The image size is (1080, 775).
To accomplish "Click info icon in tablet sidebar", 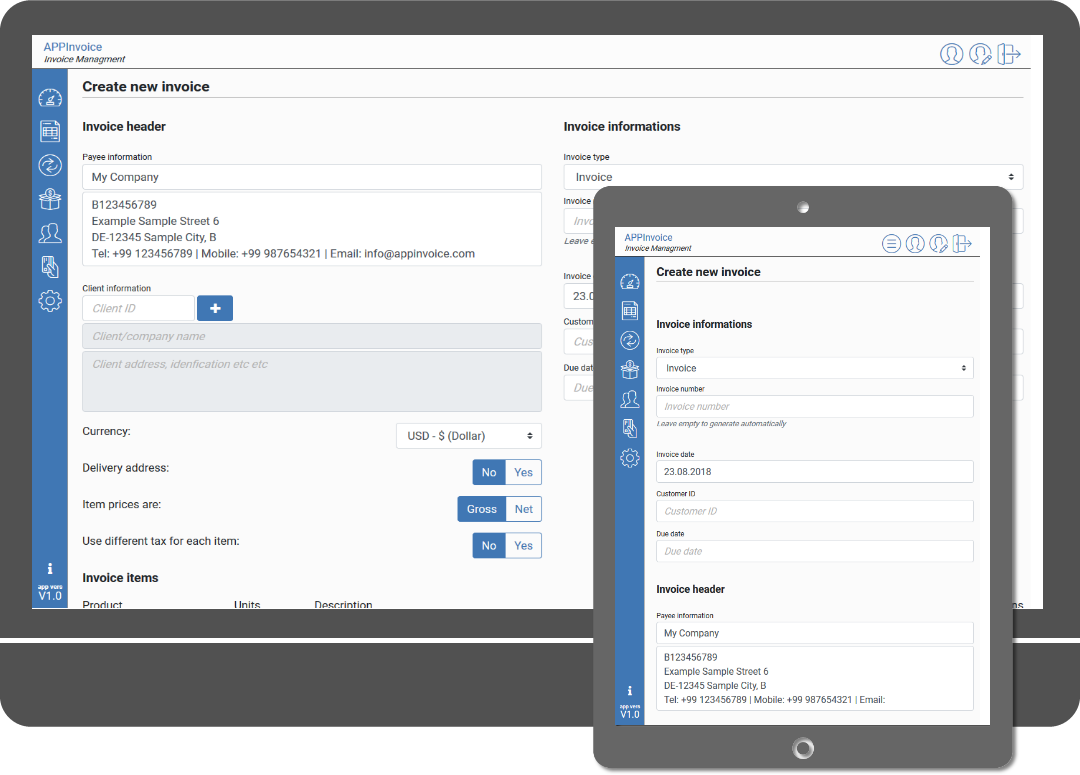I will click(x=630, y=690).
